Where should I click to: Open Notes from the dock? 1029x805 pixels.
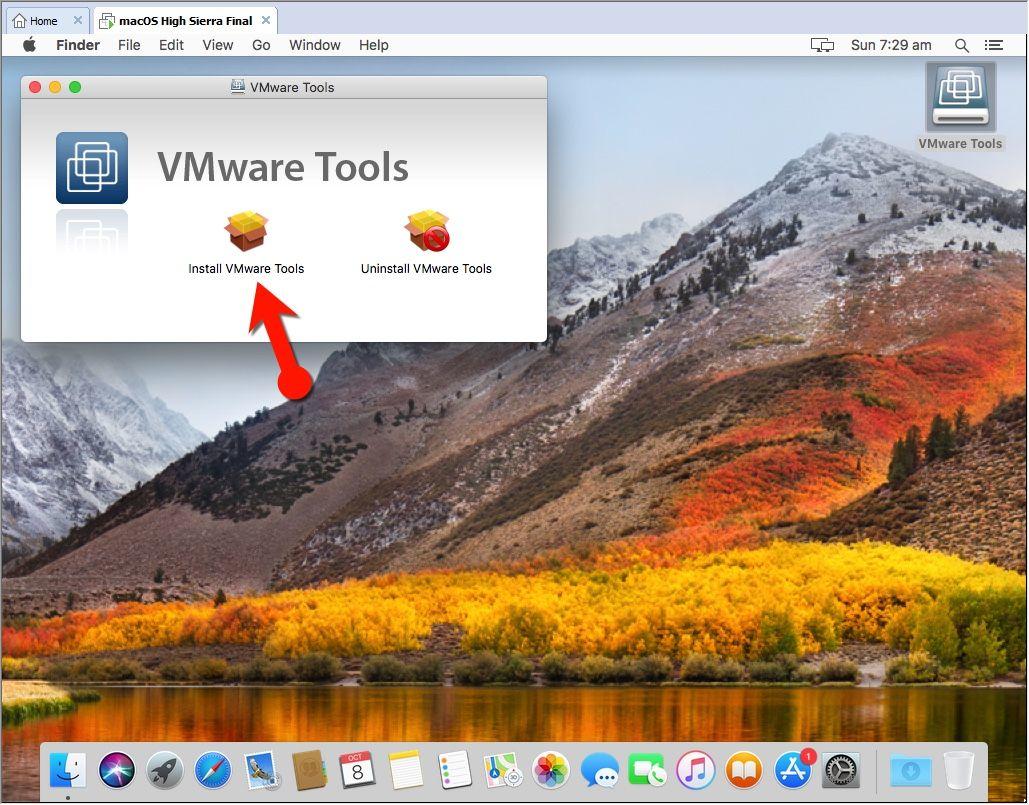[406, 770]
